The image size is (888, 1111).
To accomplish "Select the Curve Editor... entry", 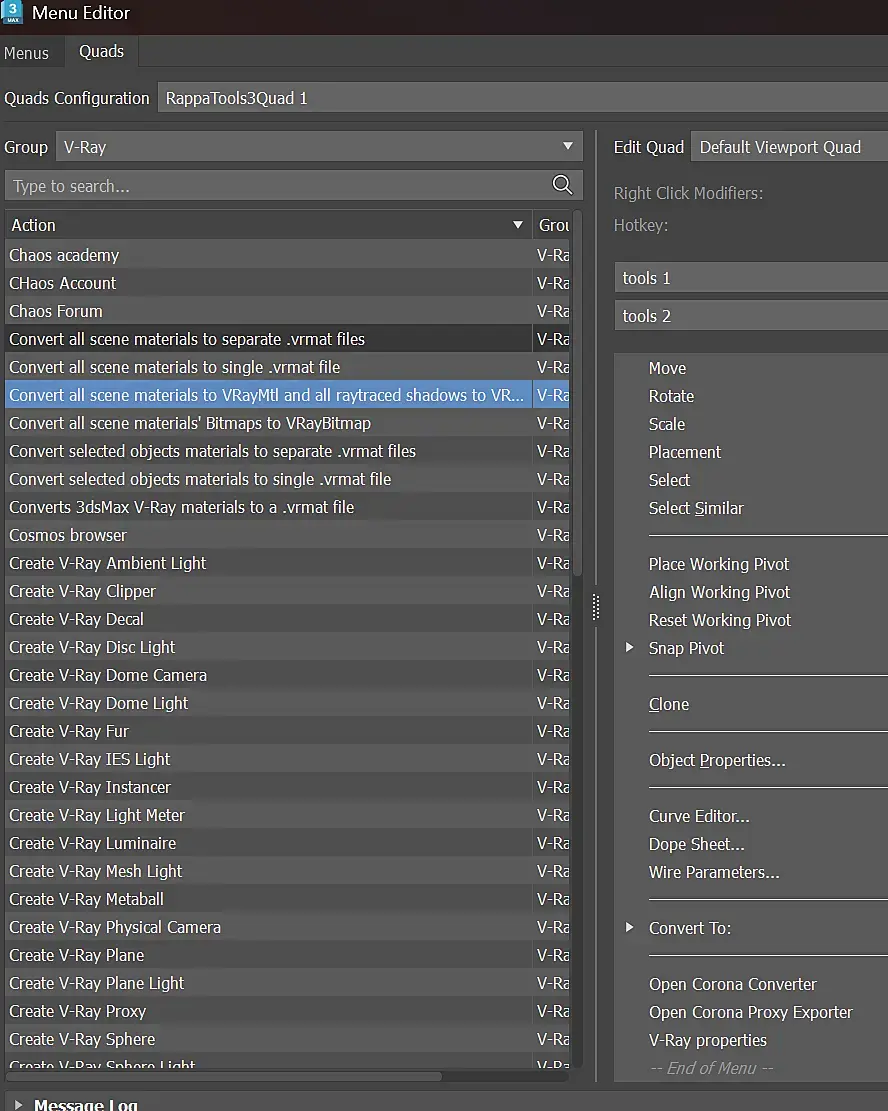I will point(699,816).
